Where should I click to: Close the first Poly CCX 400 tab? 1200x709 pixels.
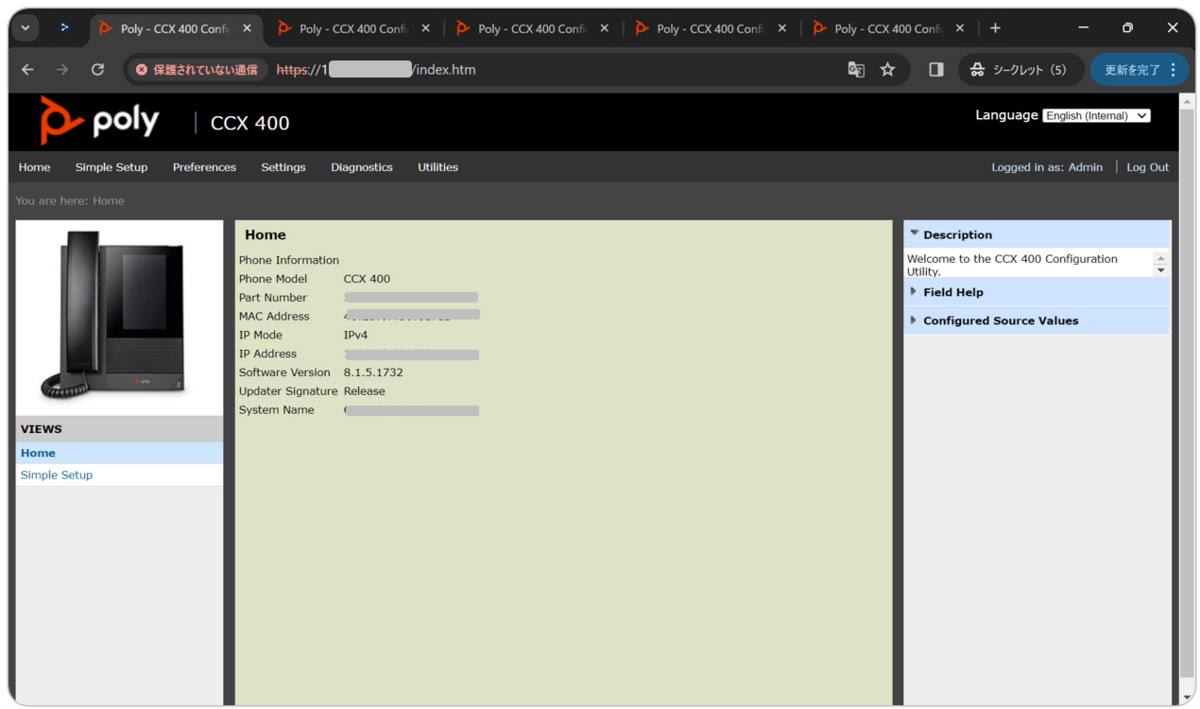click(x=247, y=29)
